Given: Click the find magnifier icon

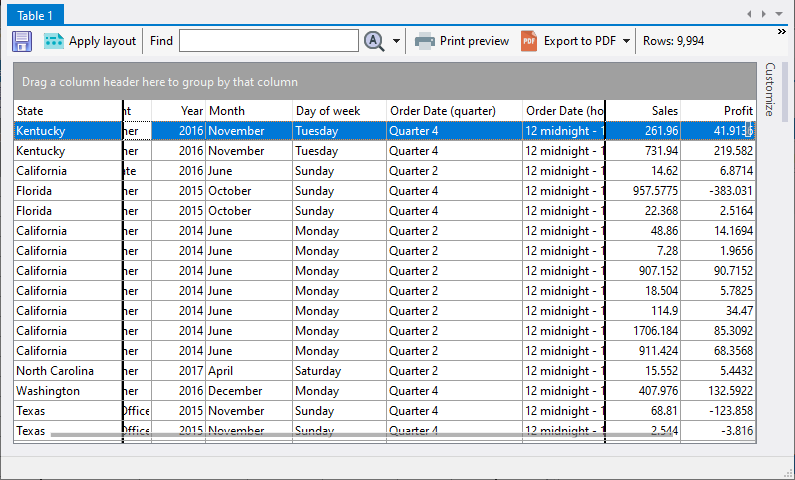Looking at the screenshot, I should (x=374, y=41).
